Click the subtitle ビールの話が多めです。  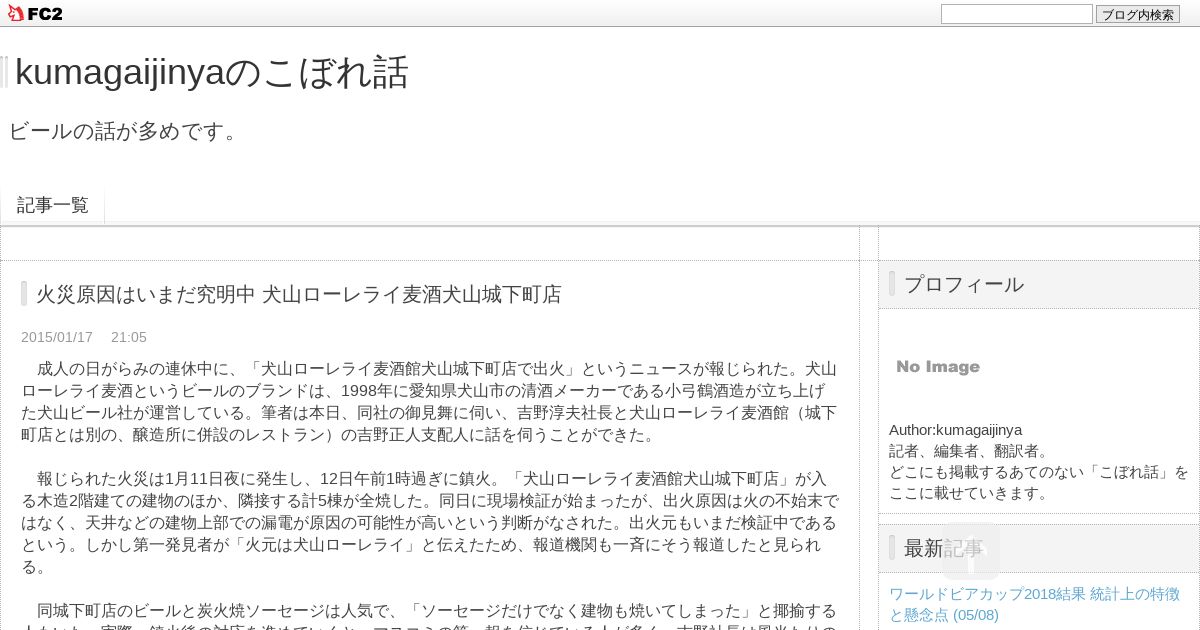point(126,131)
